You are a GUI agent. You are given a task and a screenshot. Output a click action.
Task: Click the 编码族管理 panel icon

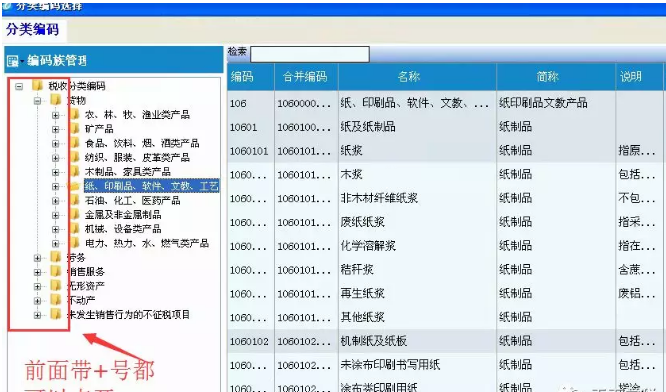12,61
